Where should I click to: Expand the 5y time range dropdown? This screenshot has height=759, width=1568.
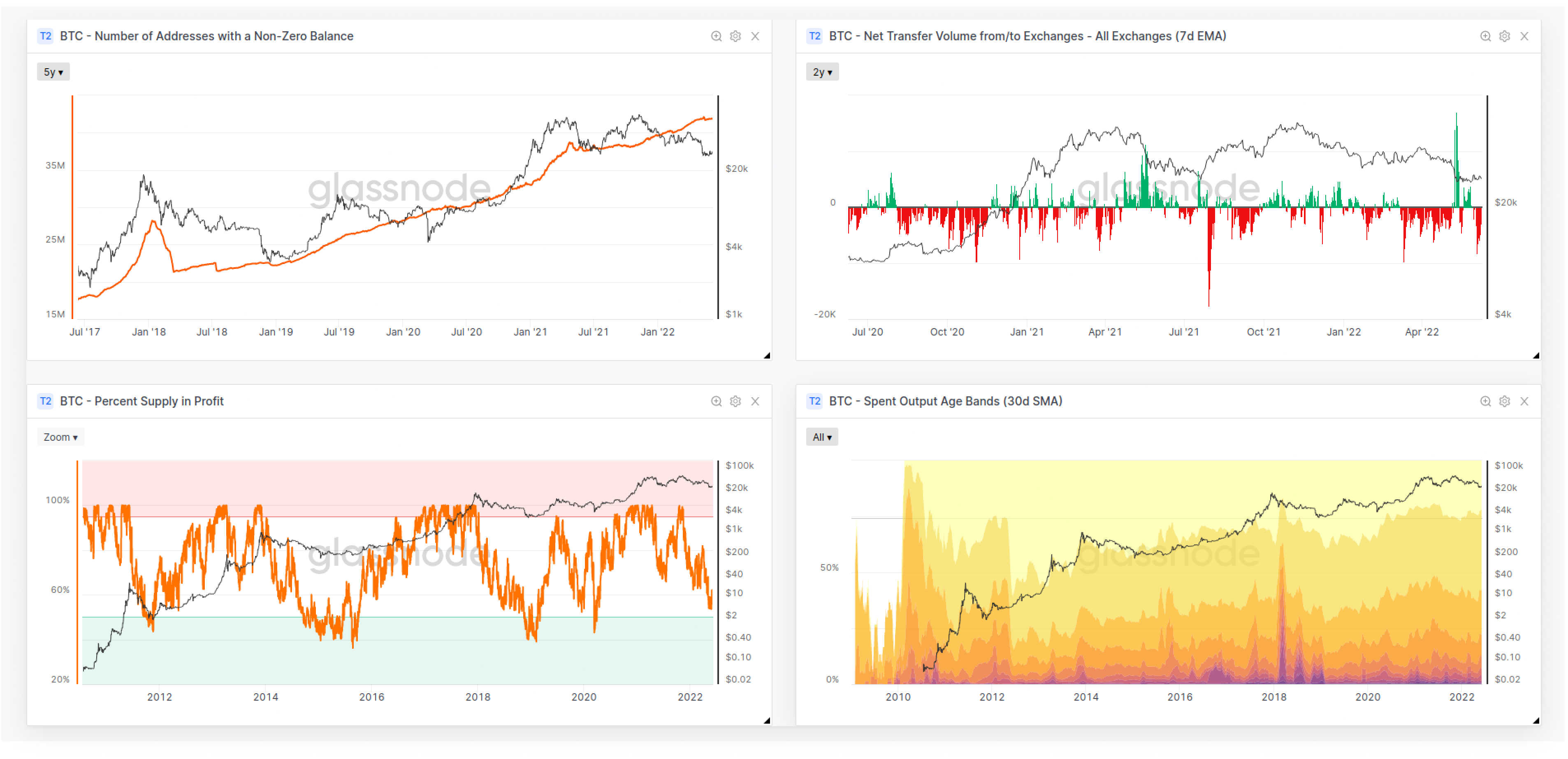[53, 72]
